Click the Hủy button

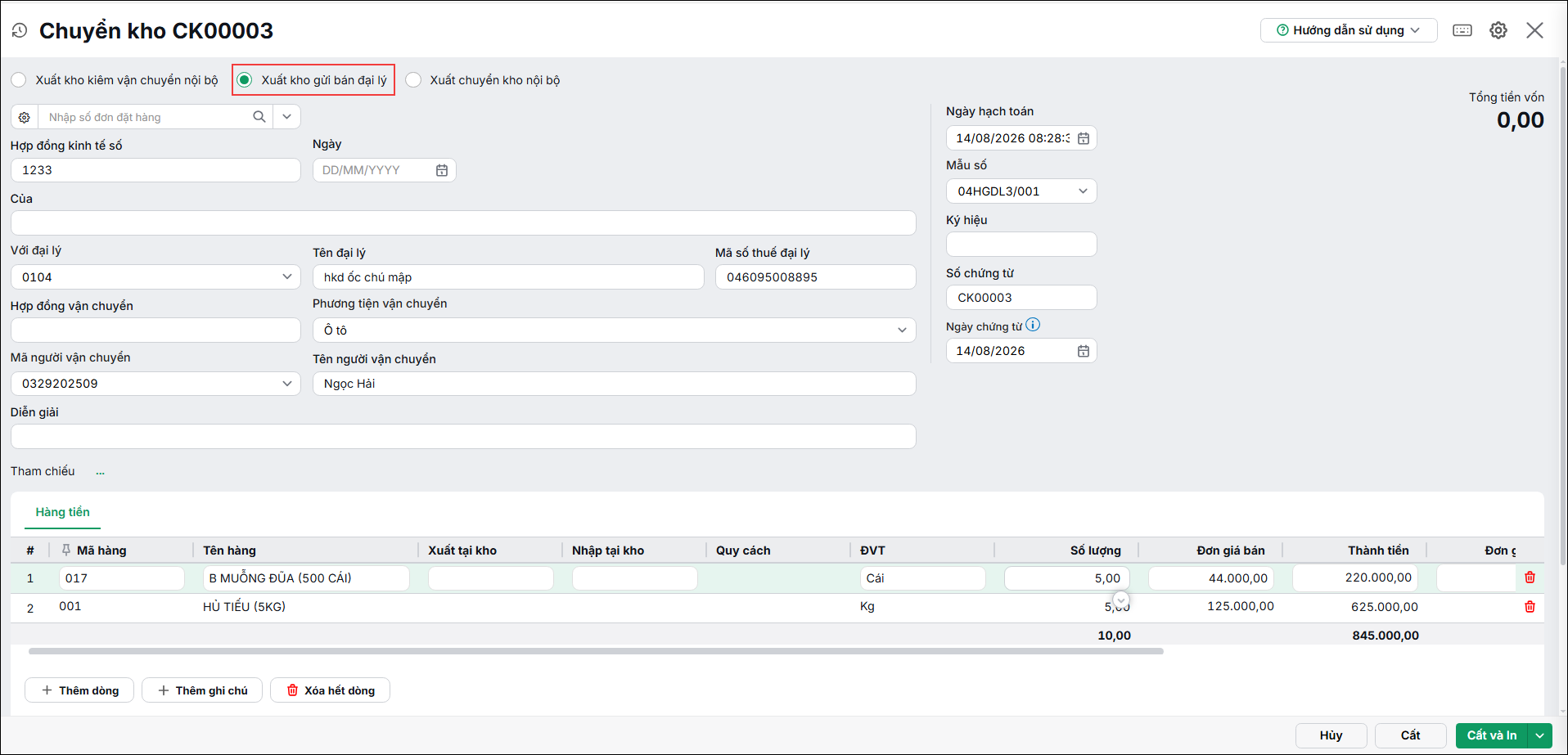pyautogui.click(x=1331, y=735)
